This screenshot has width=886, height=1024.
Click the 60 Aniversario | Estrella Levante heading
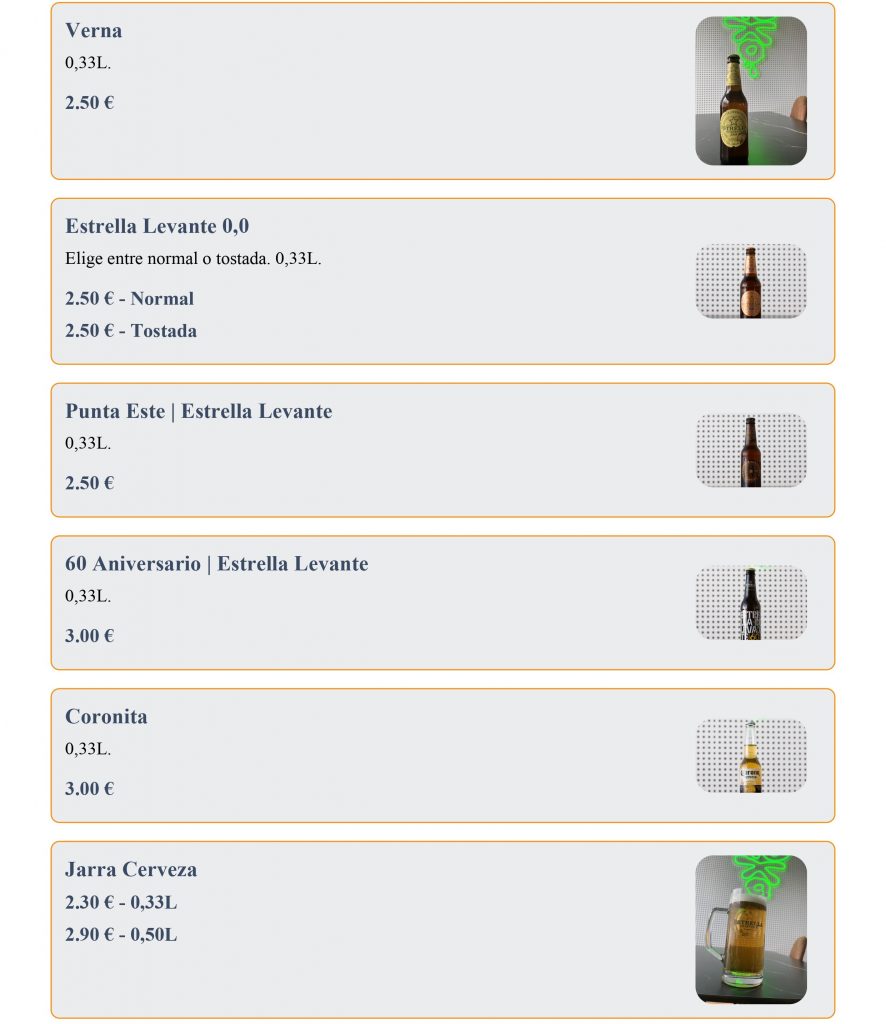tap(216, 564)
